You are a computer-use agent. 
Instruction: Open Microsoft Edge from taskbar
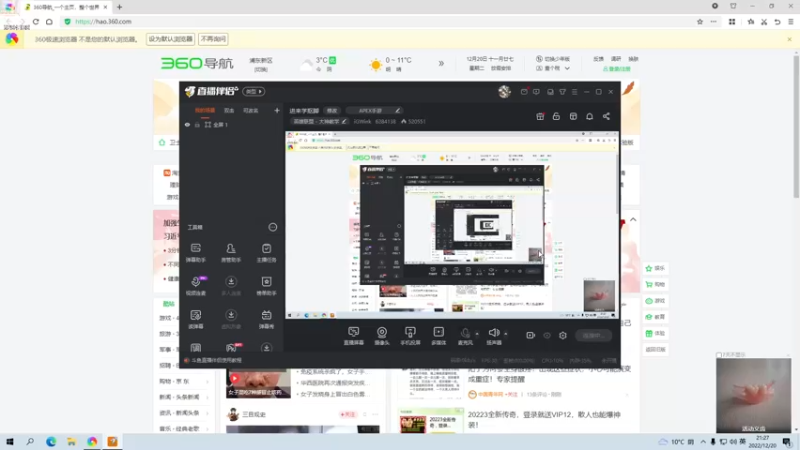[x=51, y=441]
